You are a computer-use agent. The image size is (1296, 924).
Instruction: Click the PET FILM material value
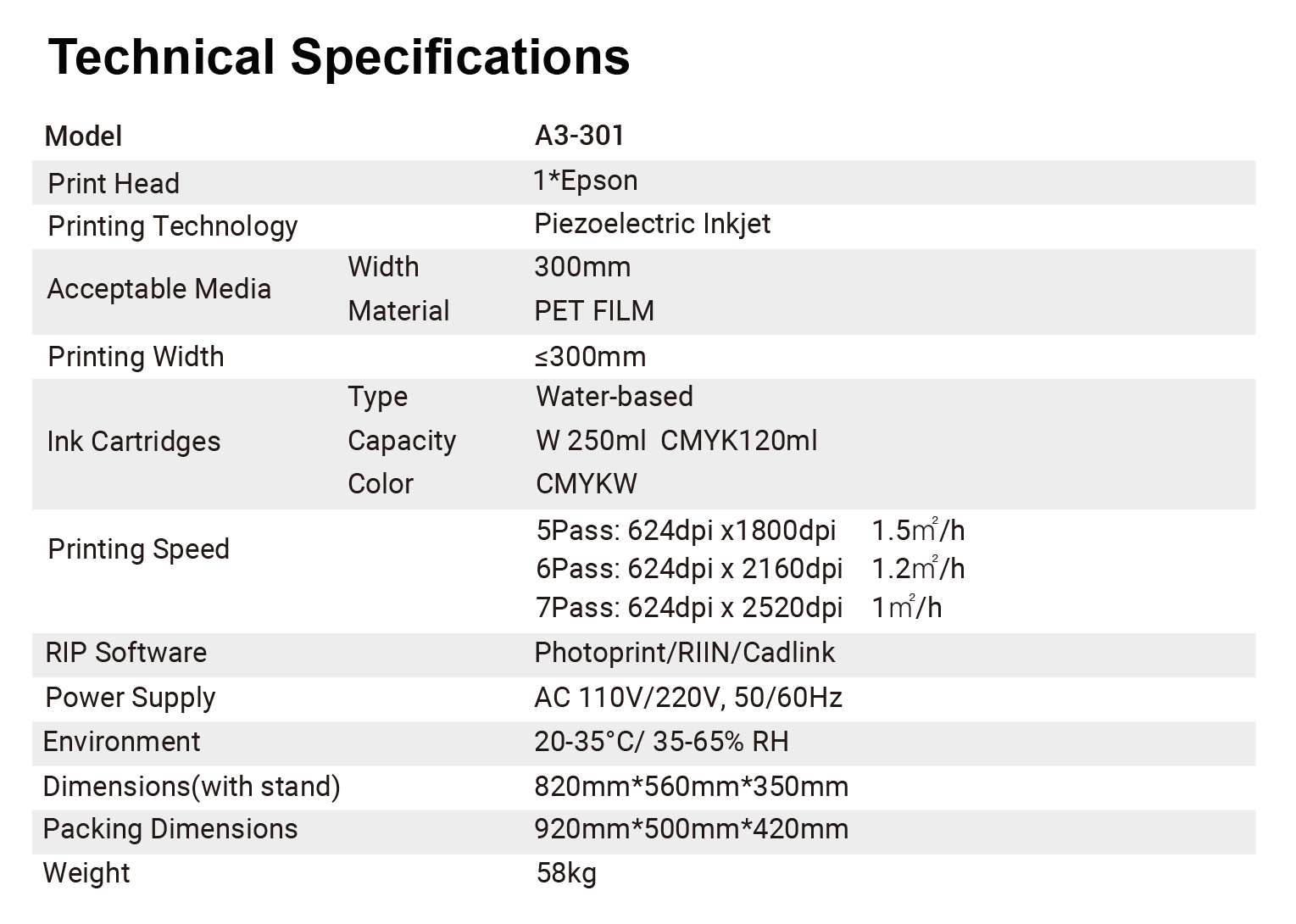pos(594,311)
